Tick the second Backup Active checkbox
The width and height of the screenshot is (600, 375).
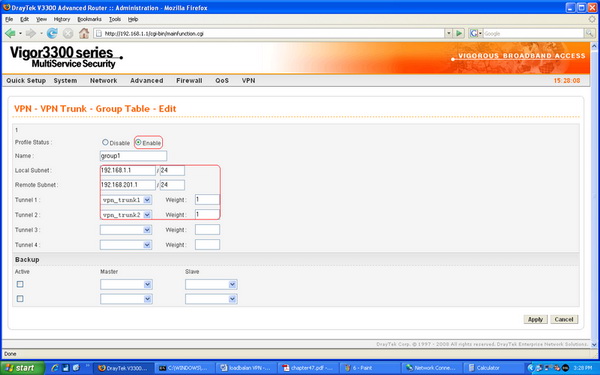[20, 298]
